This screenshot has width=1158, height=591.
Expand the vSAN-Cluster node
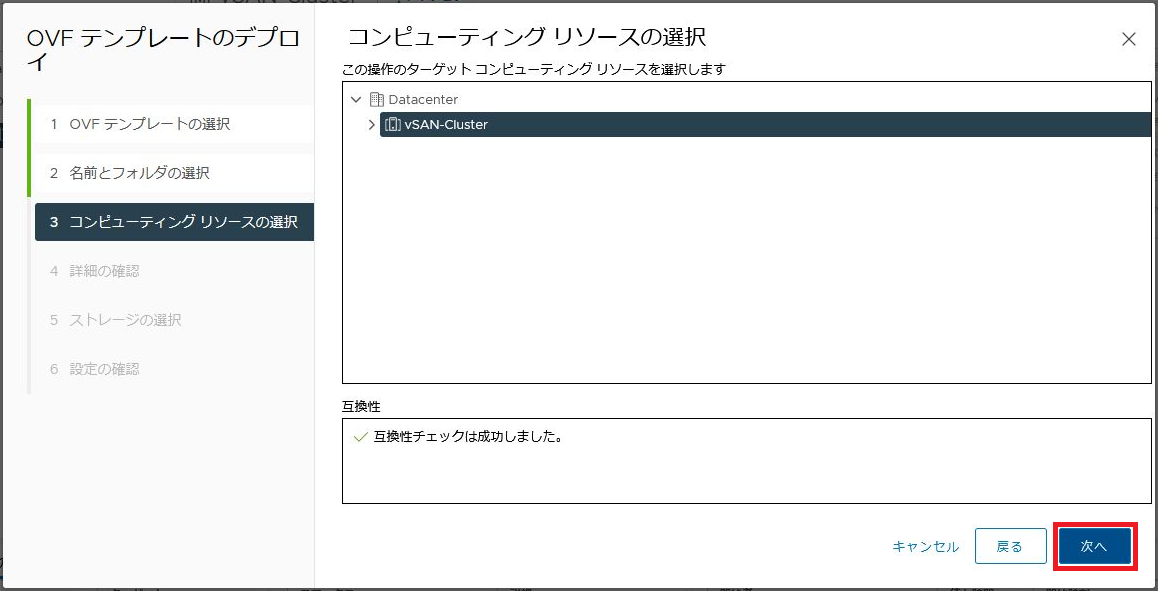[x=371, y=125]
